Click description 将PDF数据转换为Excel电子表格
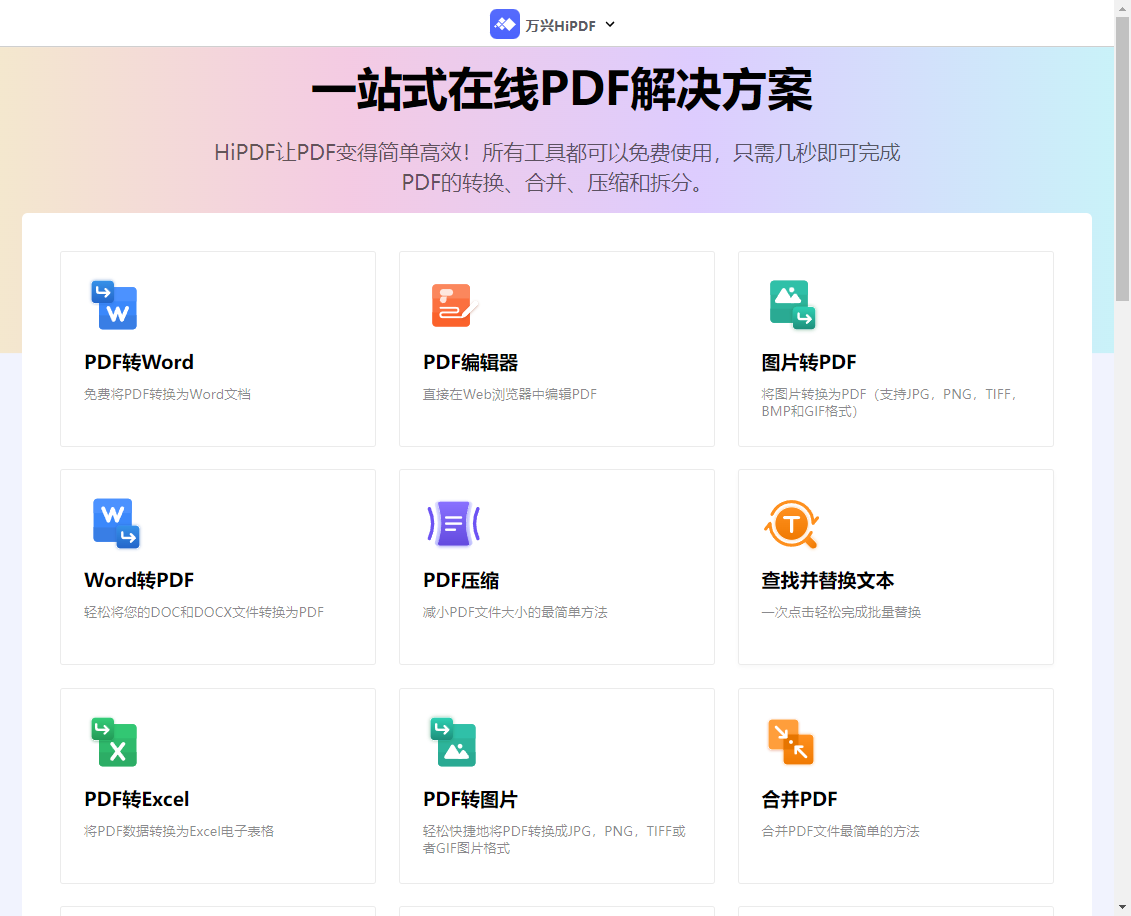Screen dimensions: 1131x916 [179, 832]
